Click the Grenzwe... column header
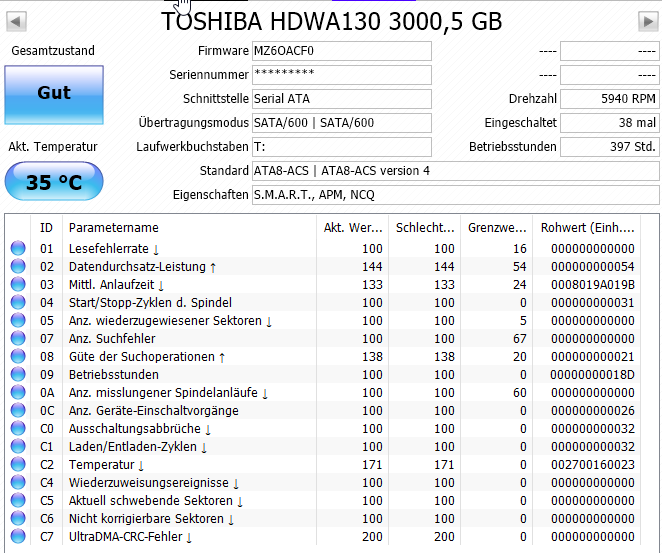Screen dimensions: 662x553 [x=497, y=228]
